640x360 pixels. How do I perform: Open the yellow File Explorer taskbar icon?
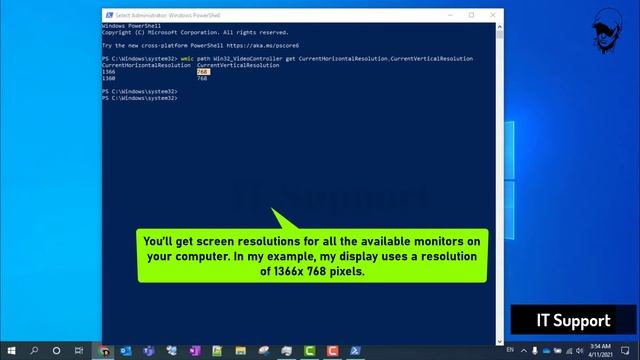[240, 351]
